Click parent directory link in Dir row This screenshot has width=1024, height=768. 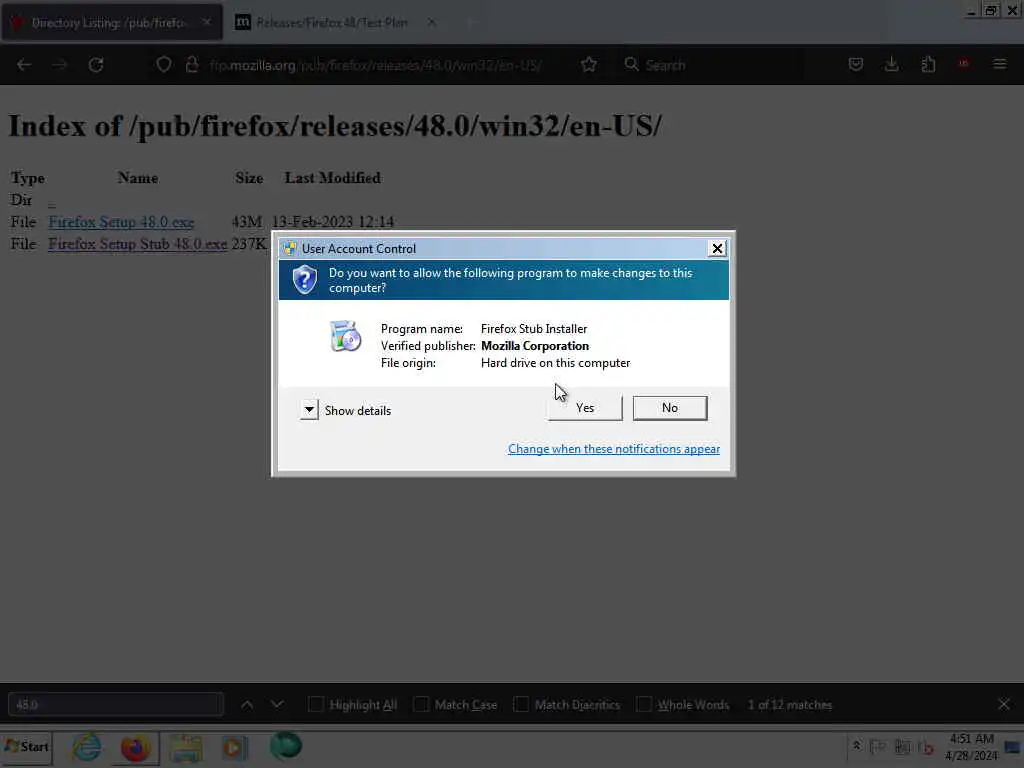[x=52, y=200]
